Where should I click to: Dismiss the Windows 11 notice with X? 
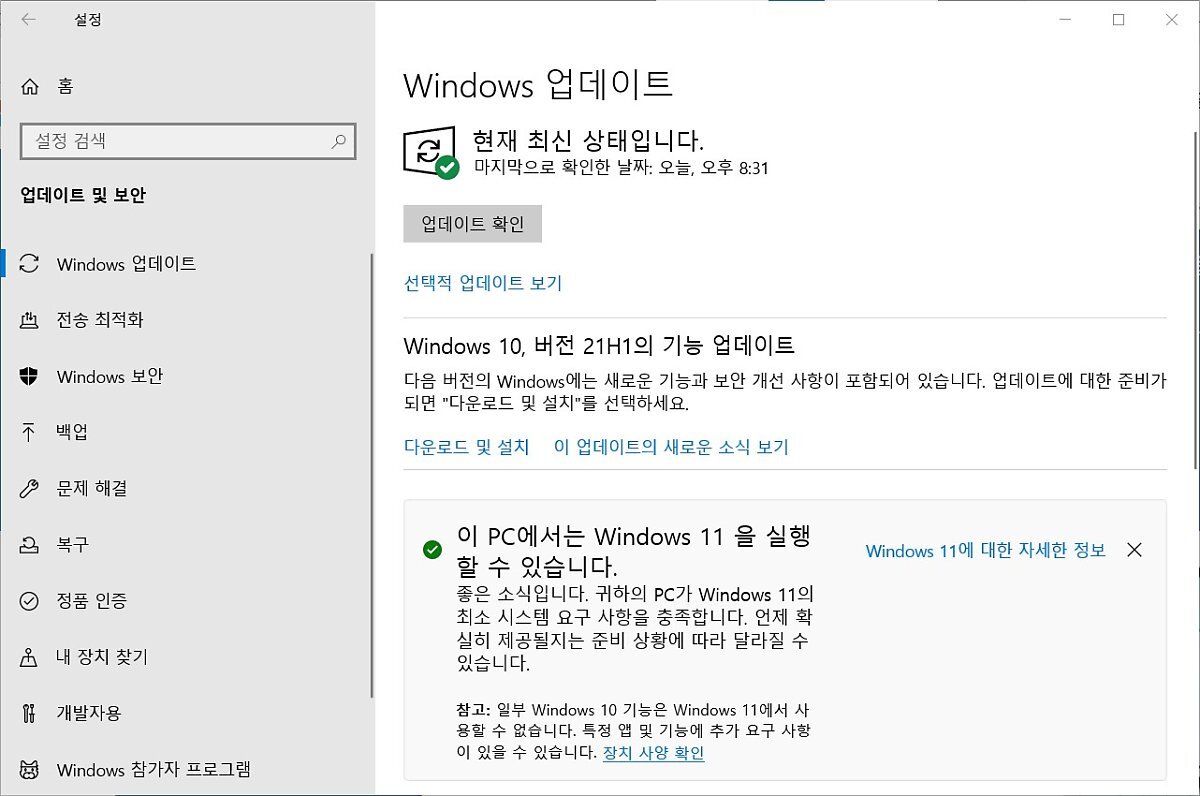click(1134, 550)
